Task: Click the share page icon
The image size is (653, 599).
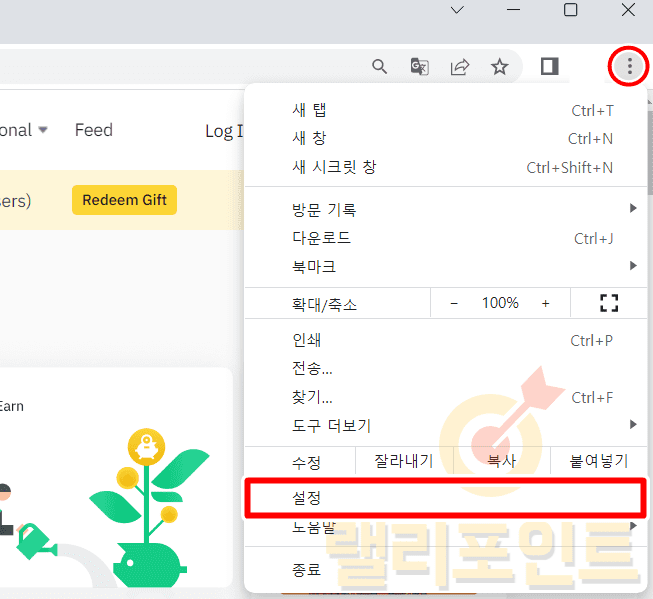Action: pos(460,67)
